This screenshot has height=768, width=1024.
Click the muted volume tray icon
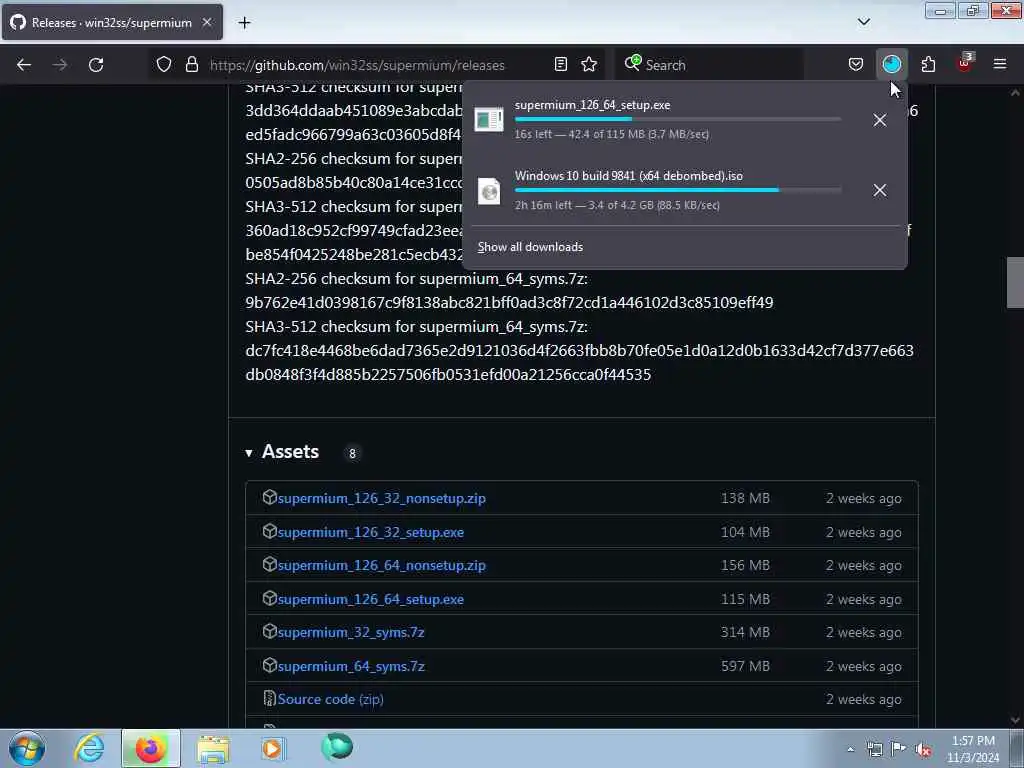[923, 750]
